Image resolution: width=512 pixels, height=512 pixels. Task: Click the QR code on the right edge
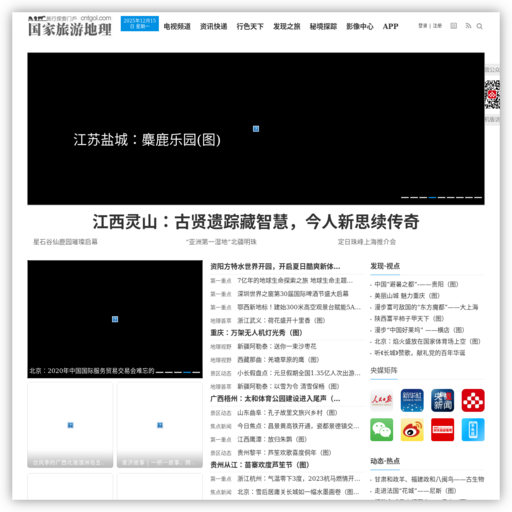[x=492, y=95]
